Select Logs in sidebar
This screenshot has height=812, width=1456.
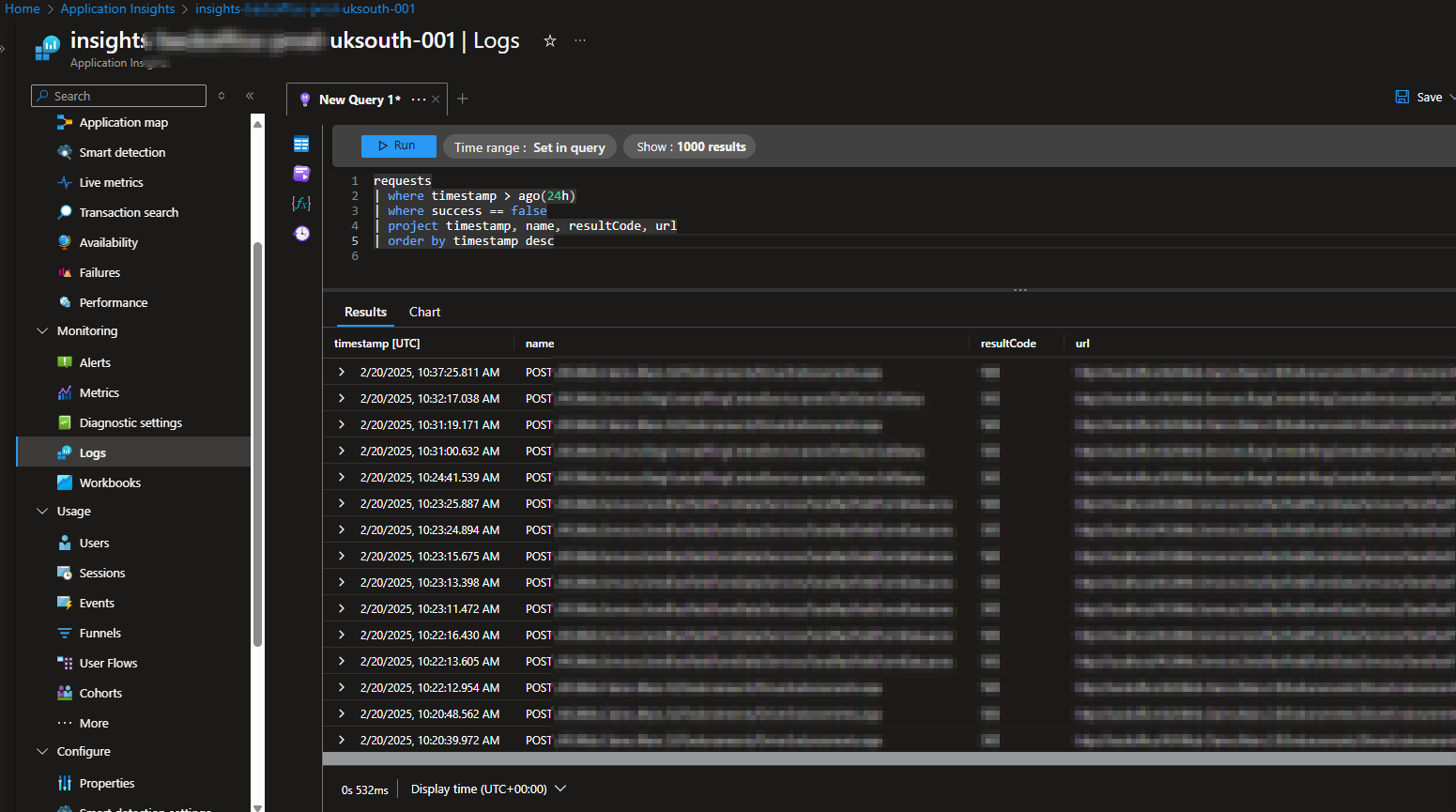[133, 452]
